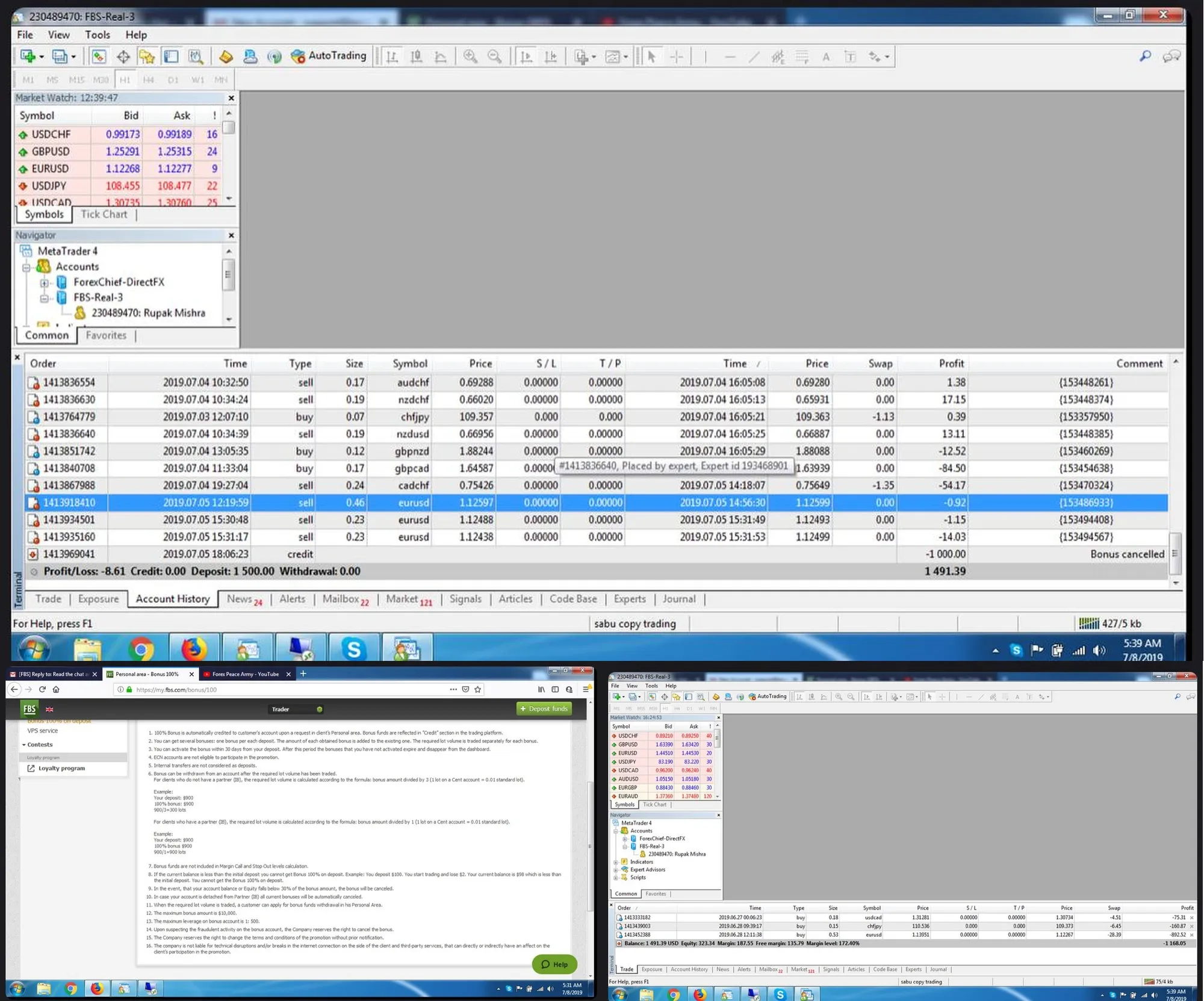Click the large Market Watch vertical scrollbar thumb
This screenshot has width=1204, height=1001.
[x=229, y=128]
